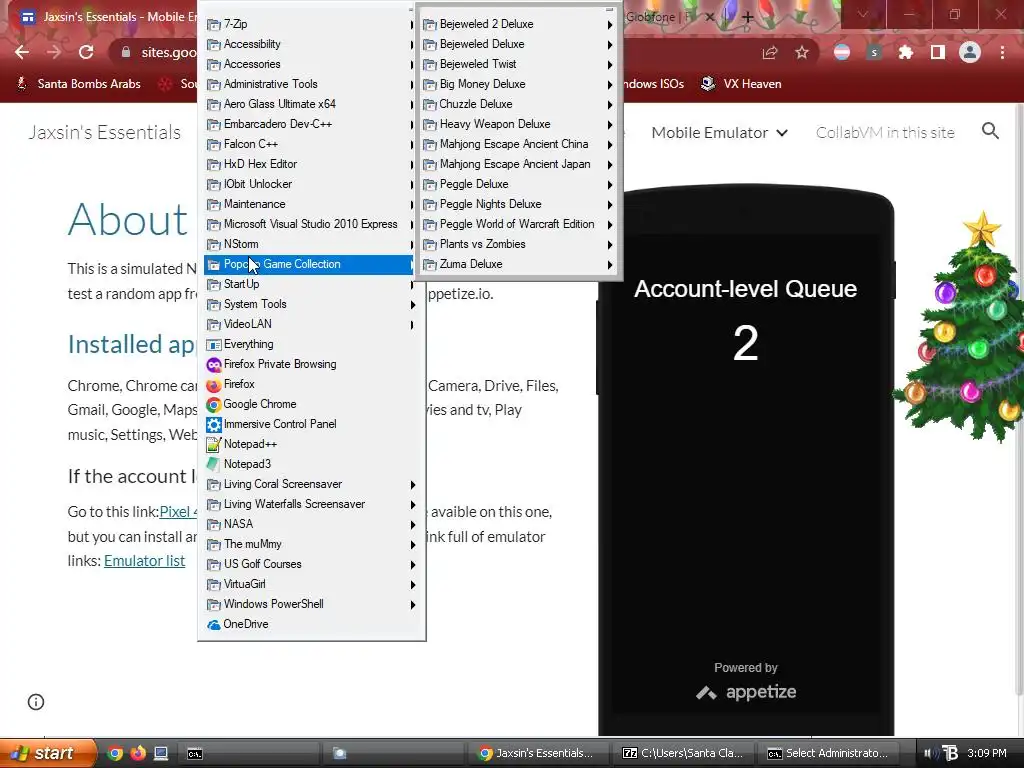Toggle the Chrome side panel icon
Image resolution: width=1024 pixels, height=768 pixels.
point(938,53)
